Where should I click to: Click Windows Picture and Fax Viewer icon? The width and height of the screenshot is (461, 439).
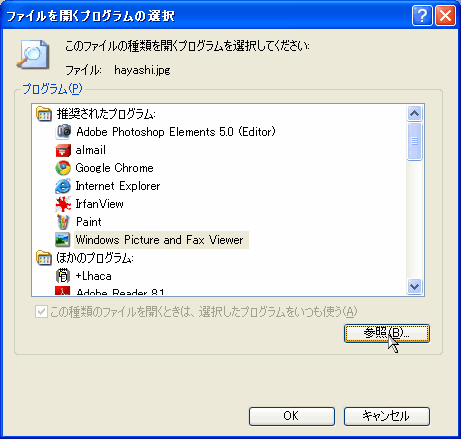[63, 240]
